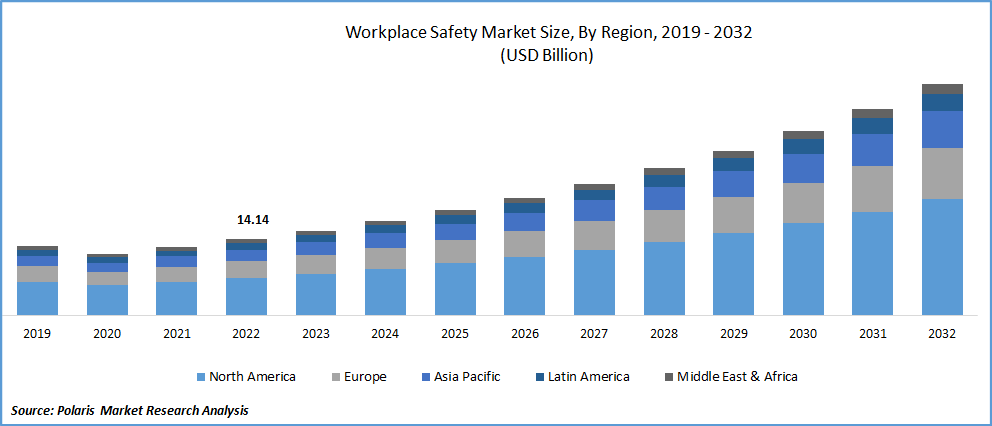Click the North America segment of the 2022 bar
Screen dimensions: 992x426
246,296
